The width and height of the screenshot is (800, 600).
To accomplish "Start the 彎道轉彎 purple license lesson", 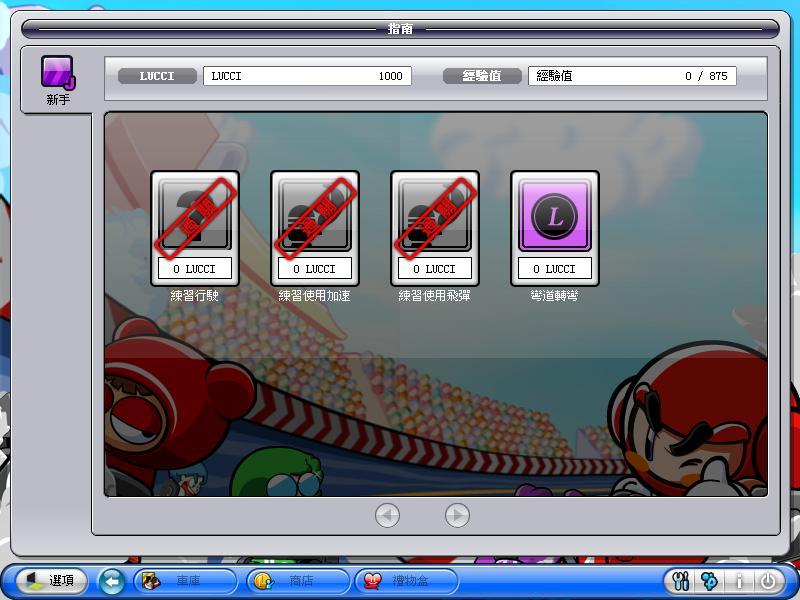I will tap(555, 228).
